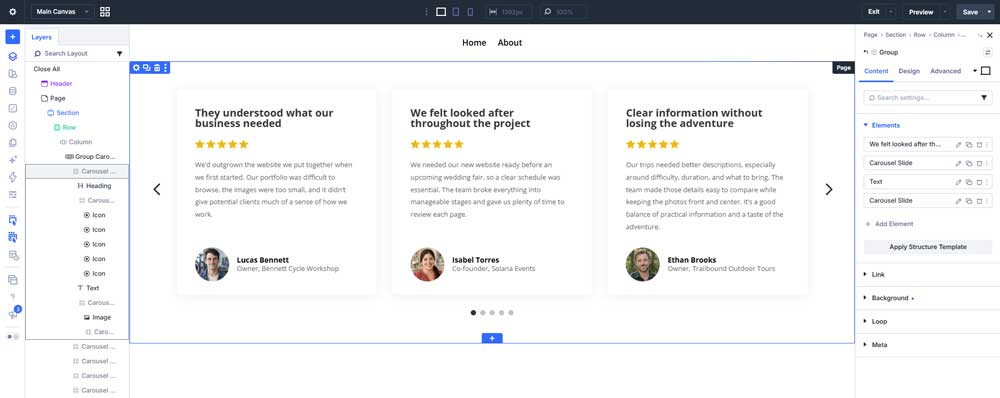Select the Heading layer in tree
This screenshot has width=1000, height=398.
coord(94,186)
